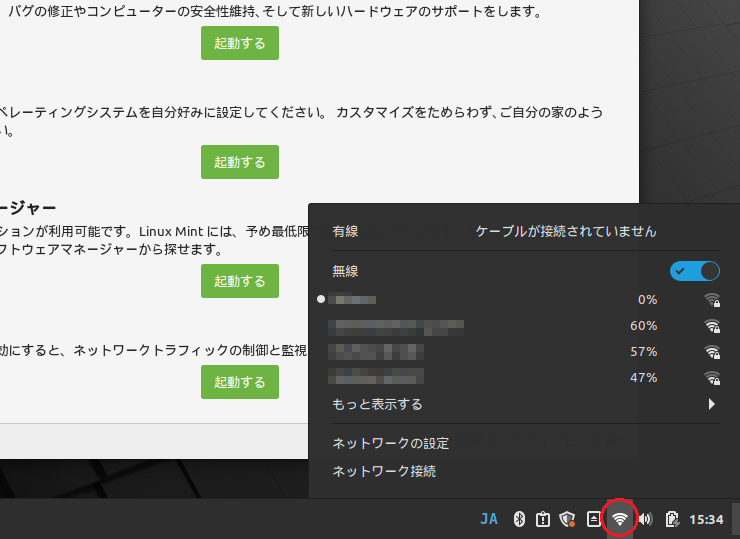Click the signal icon for 57% network
The height and width of the screenshot is (539, 740).
pyautogui.click(x=712, y=352)
